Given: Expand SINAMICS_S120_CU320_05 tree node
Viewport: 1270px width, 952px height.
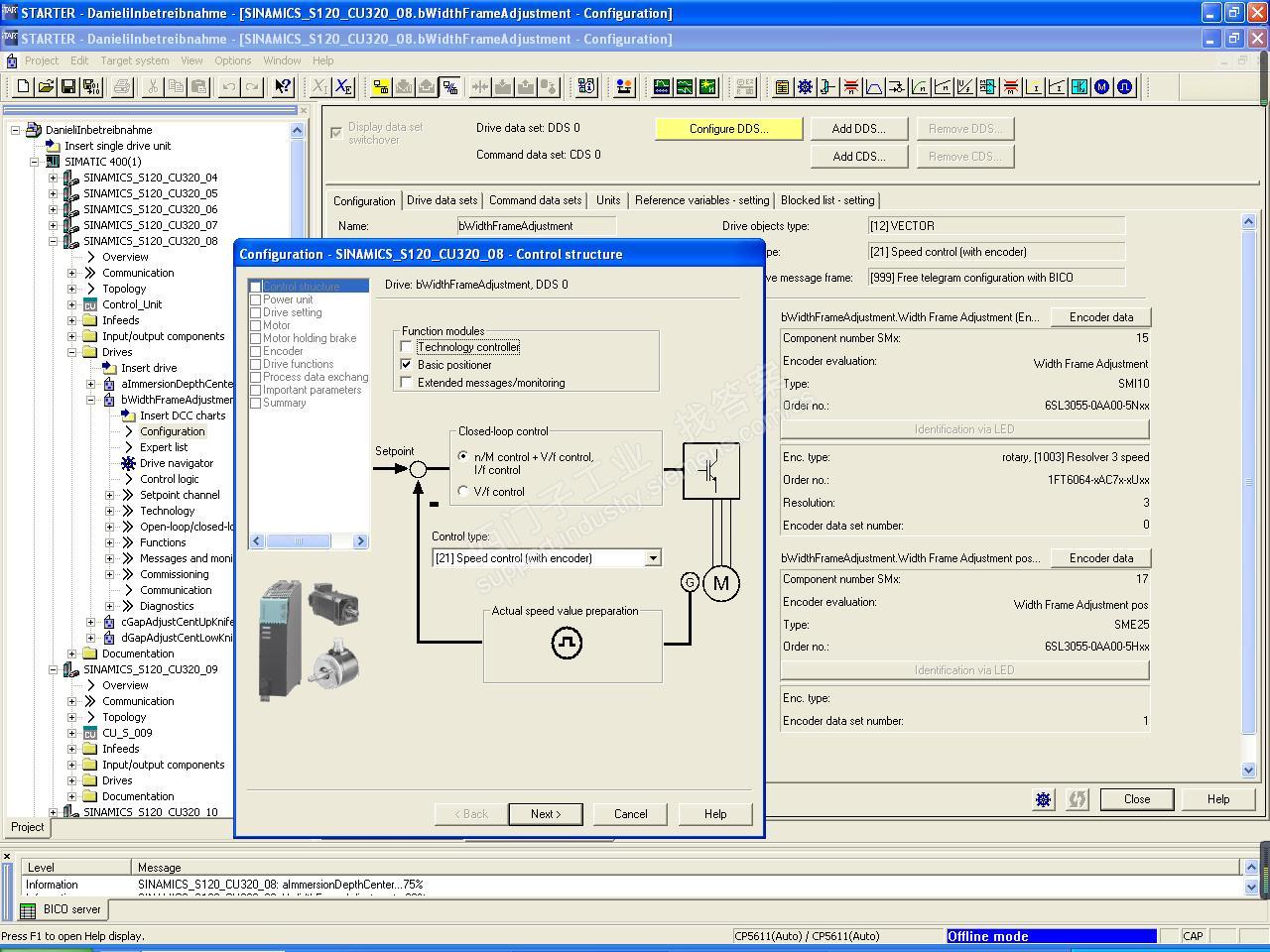Looking at the screenshot, I should 54,193.
